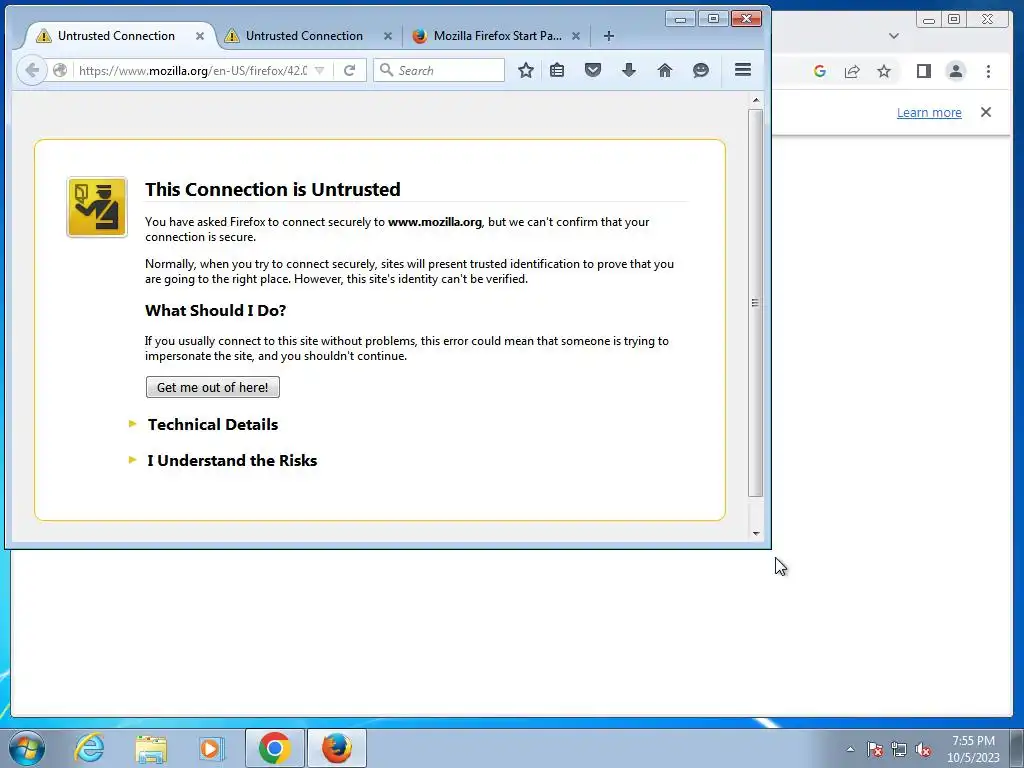This screenshot has width=1024, height=768.
Task: Minimize the Firefox window
Action: (x=680, y=19)
